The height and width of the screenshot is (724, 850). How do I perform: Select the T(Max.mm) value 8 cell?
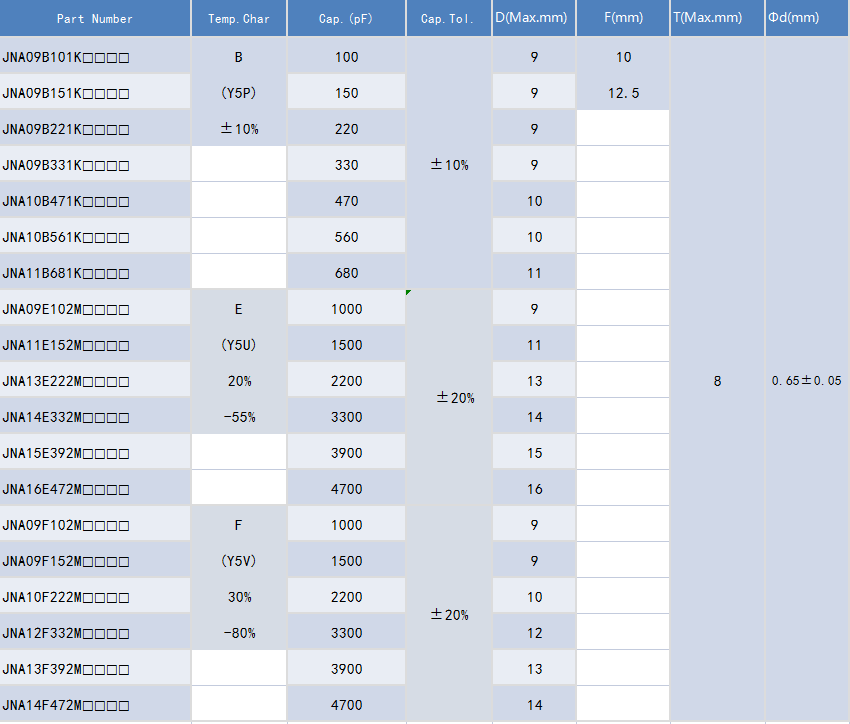click(x=717, y=380)
